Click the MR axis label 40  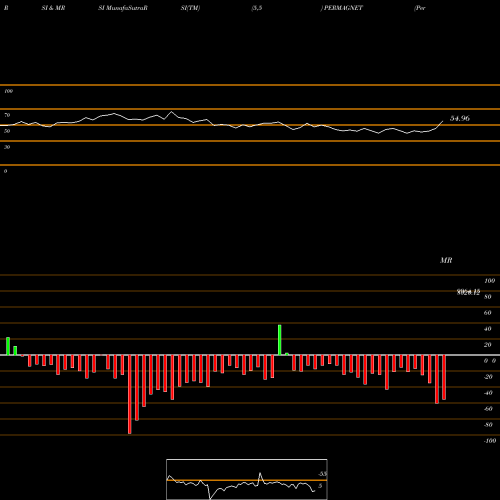point(488,329)
